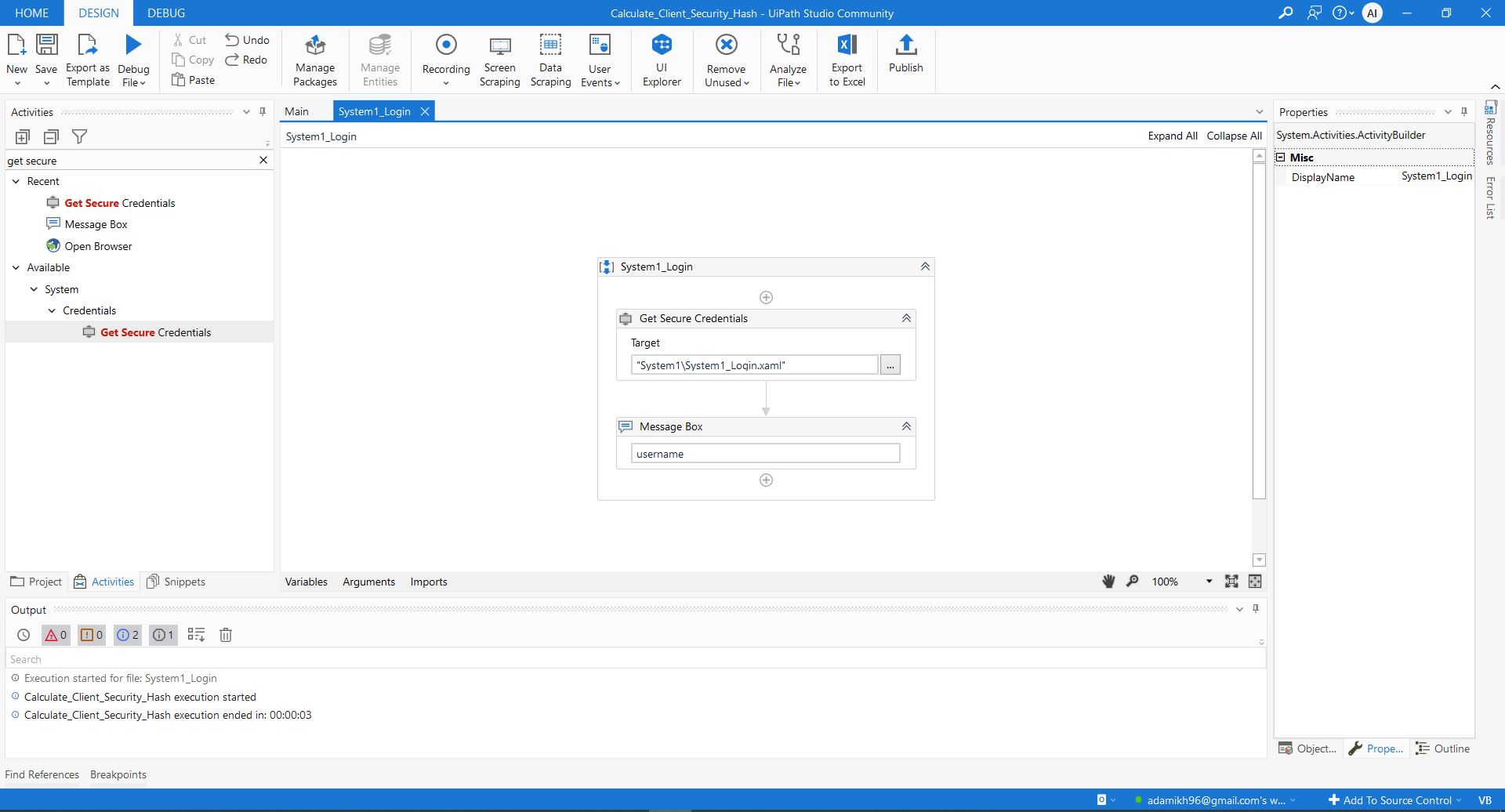Collapse the Message Box activity
This screenshot has height=812, width=1505.
pyautogui.click(x=906, y=426)
